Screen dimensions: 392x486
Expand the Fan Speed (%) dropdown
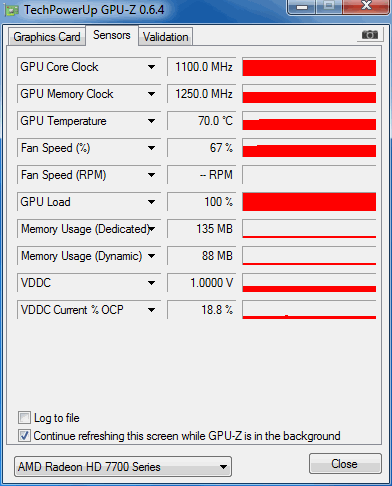click(x=151, y=148)
